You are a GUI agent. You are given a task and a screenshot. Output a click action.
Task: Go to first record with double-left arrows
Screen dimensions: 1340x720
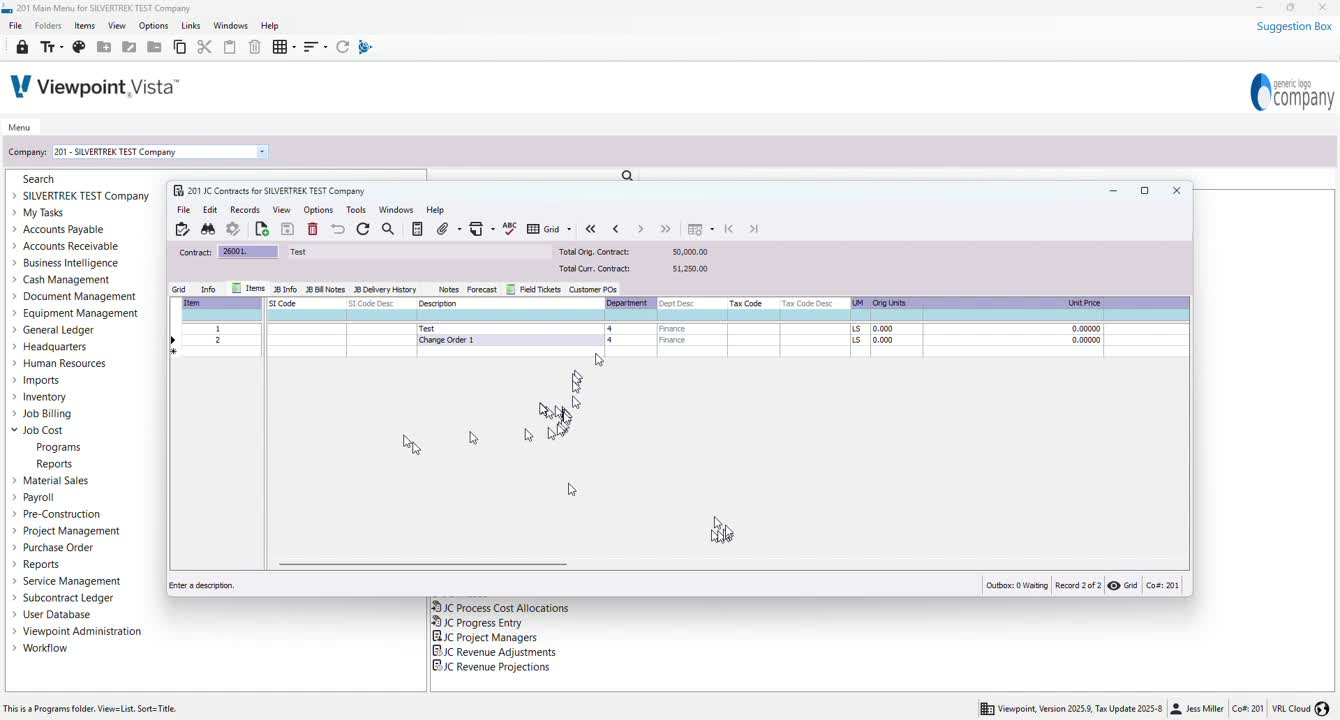(591, 229)
